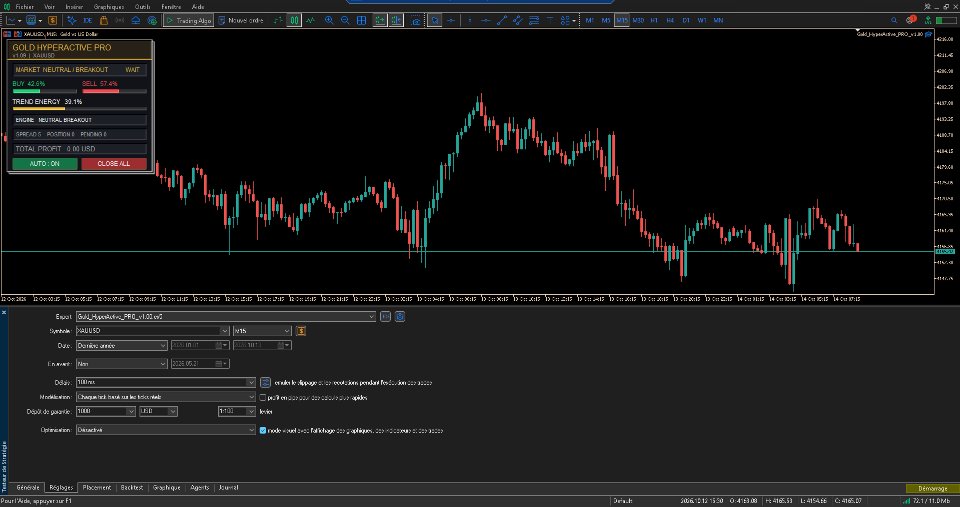Select the equidistant channel tool
960x507 pixels.
[x=518, y=20]
